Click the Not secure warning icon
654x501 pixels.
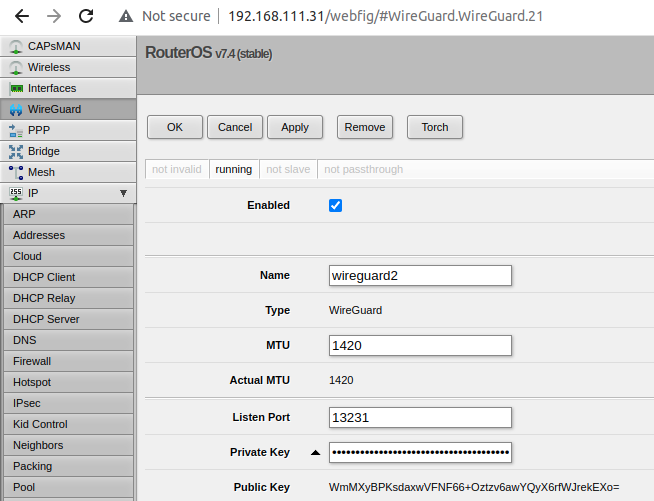(126, 16)
